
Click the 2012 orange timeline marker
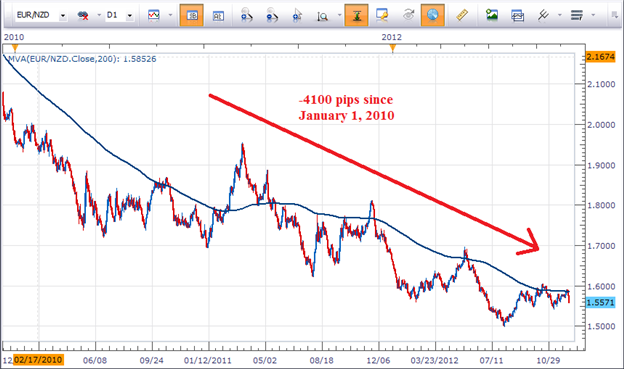pos(393,49)
